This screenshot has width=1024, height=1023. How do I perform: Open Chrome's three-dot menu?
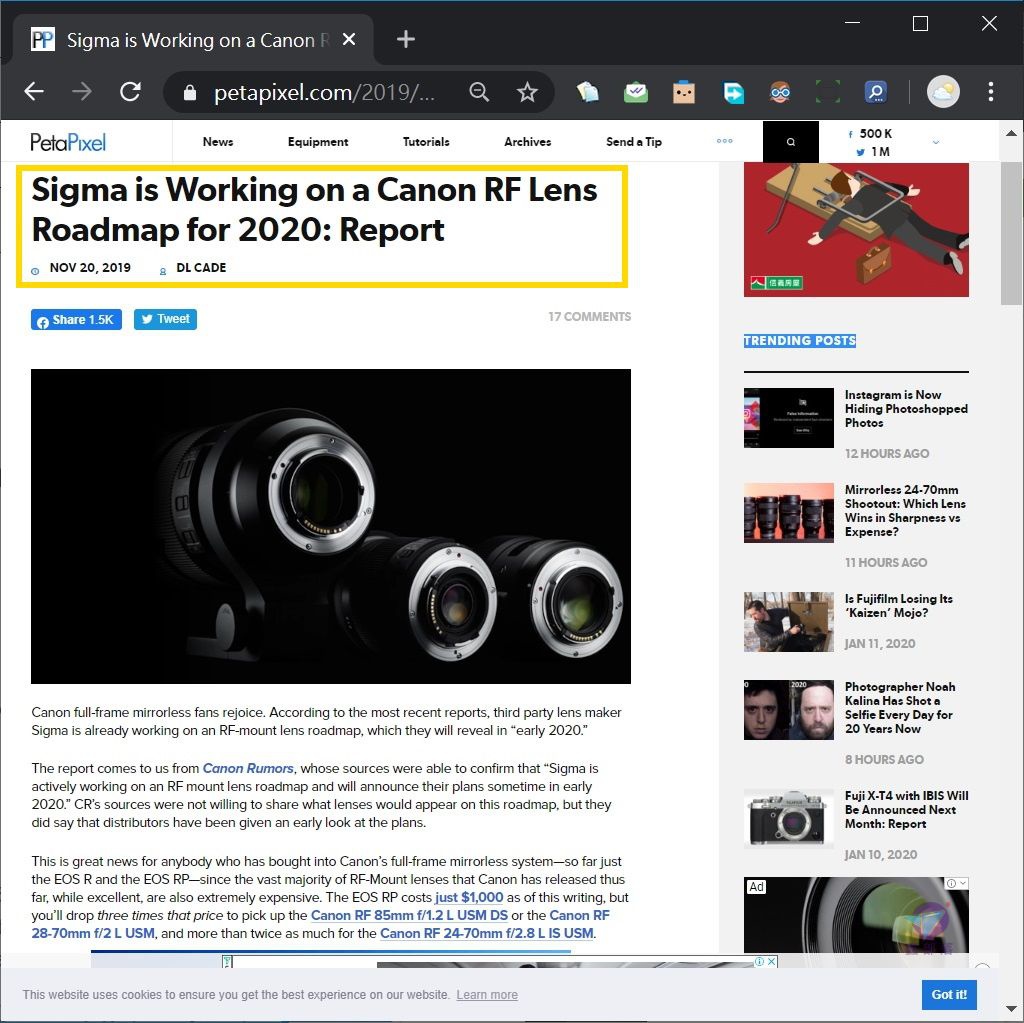(x=991, y=91)
